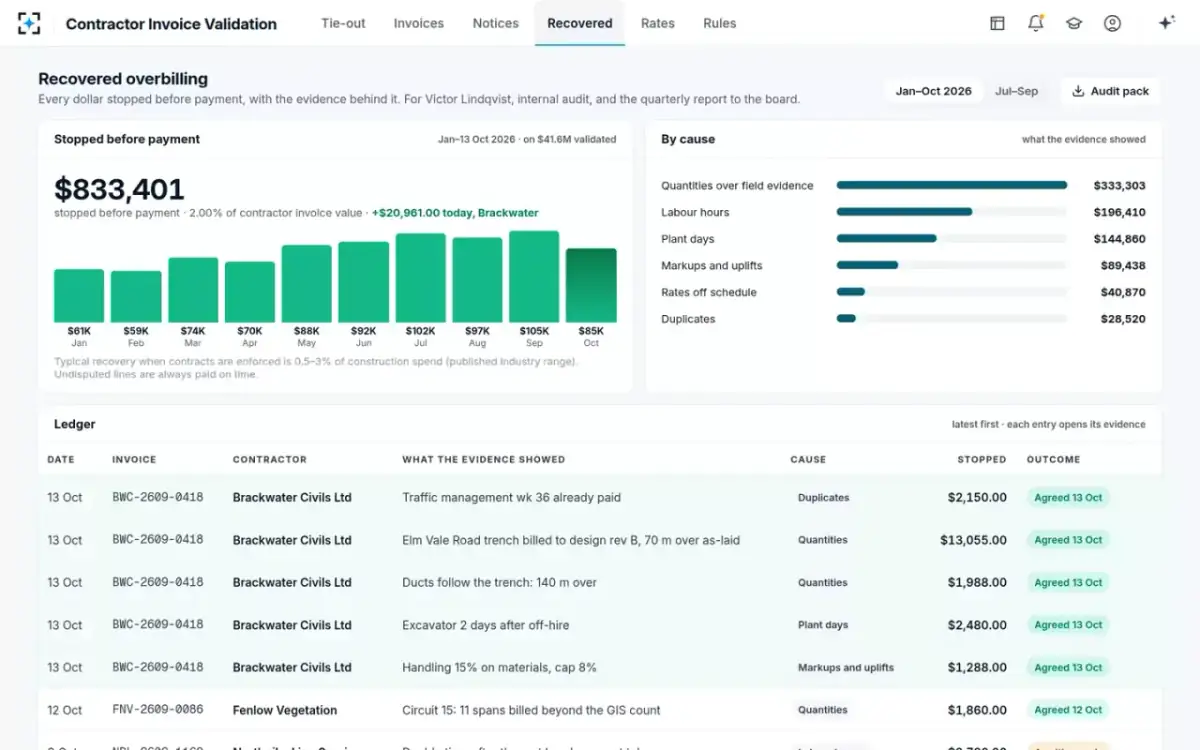Open the notifications bell

click(x=1036, y=23)
